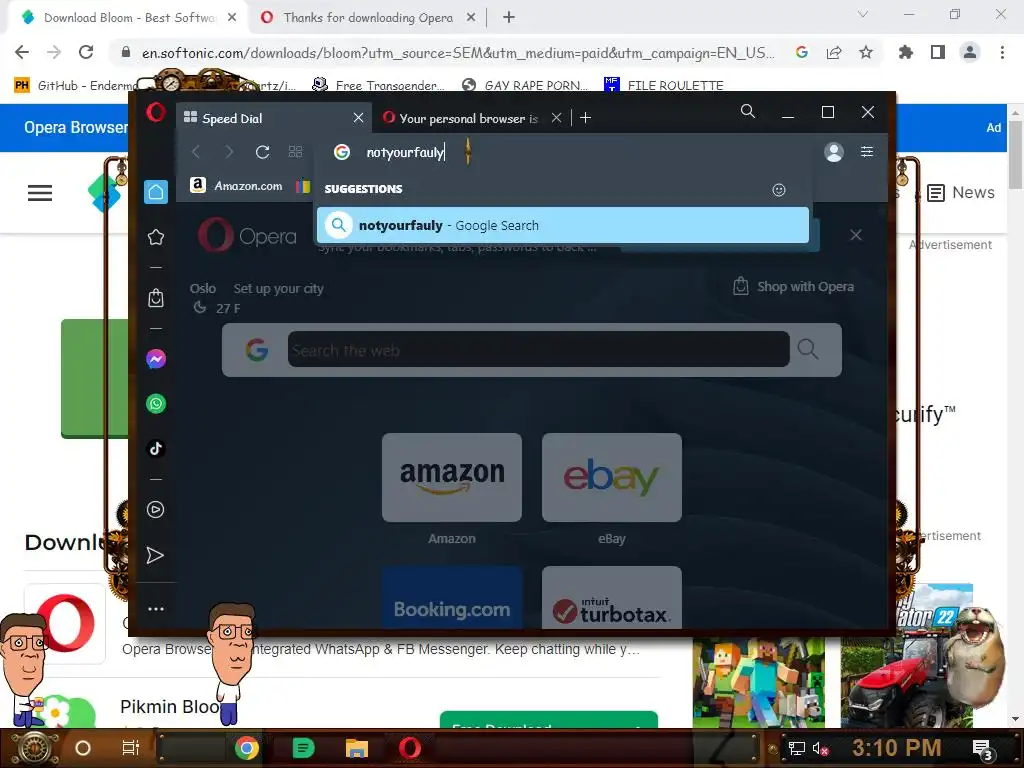Expand Chrome tab search chevron
The width and height of the screenshot is (1024, 768).
pos(863,14)
